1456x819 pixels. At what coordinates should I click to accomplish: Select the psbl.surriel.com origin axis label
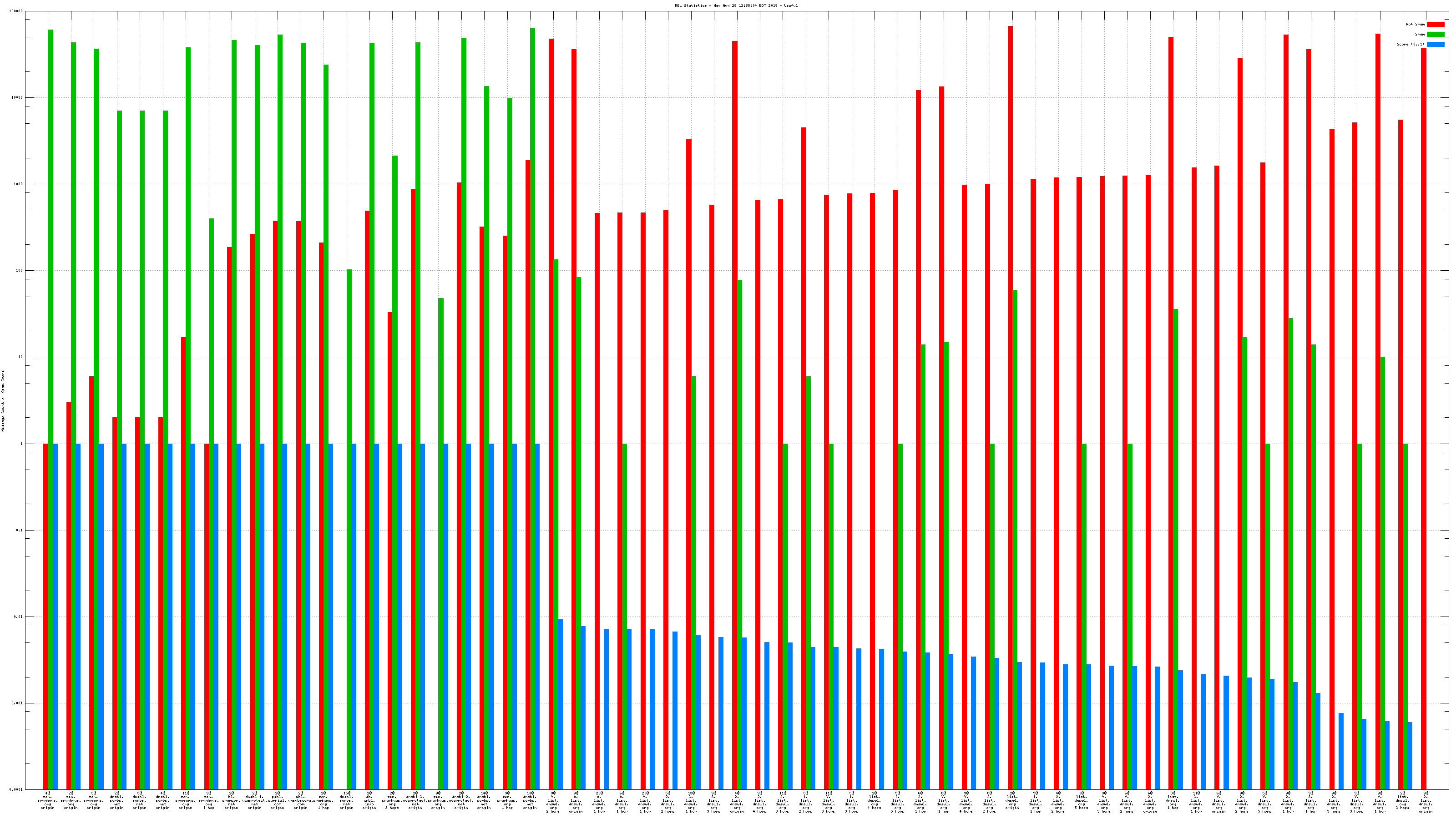[277, 800]
